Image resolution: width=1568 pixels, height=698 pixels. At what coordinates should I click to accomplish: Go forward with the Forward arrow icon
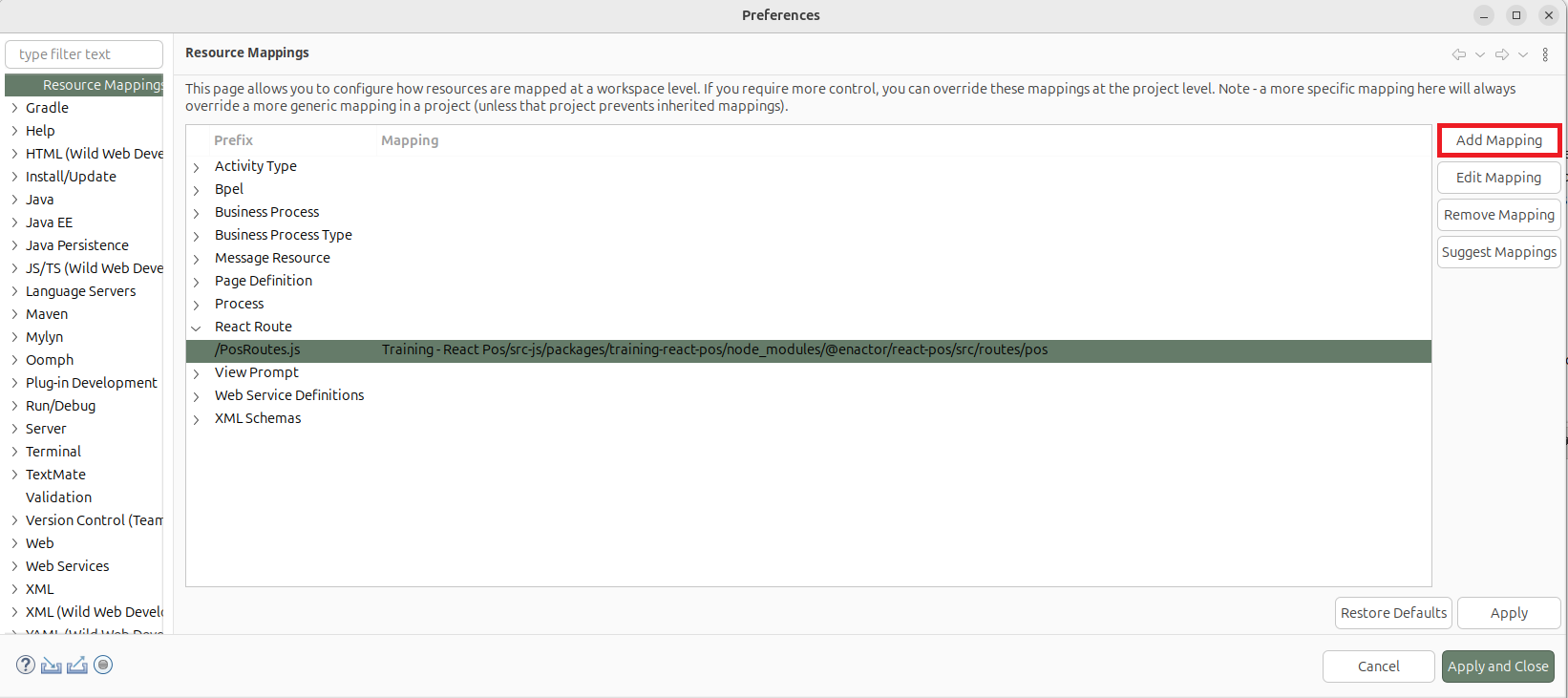tap(1502, 54)
